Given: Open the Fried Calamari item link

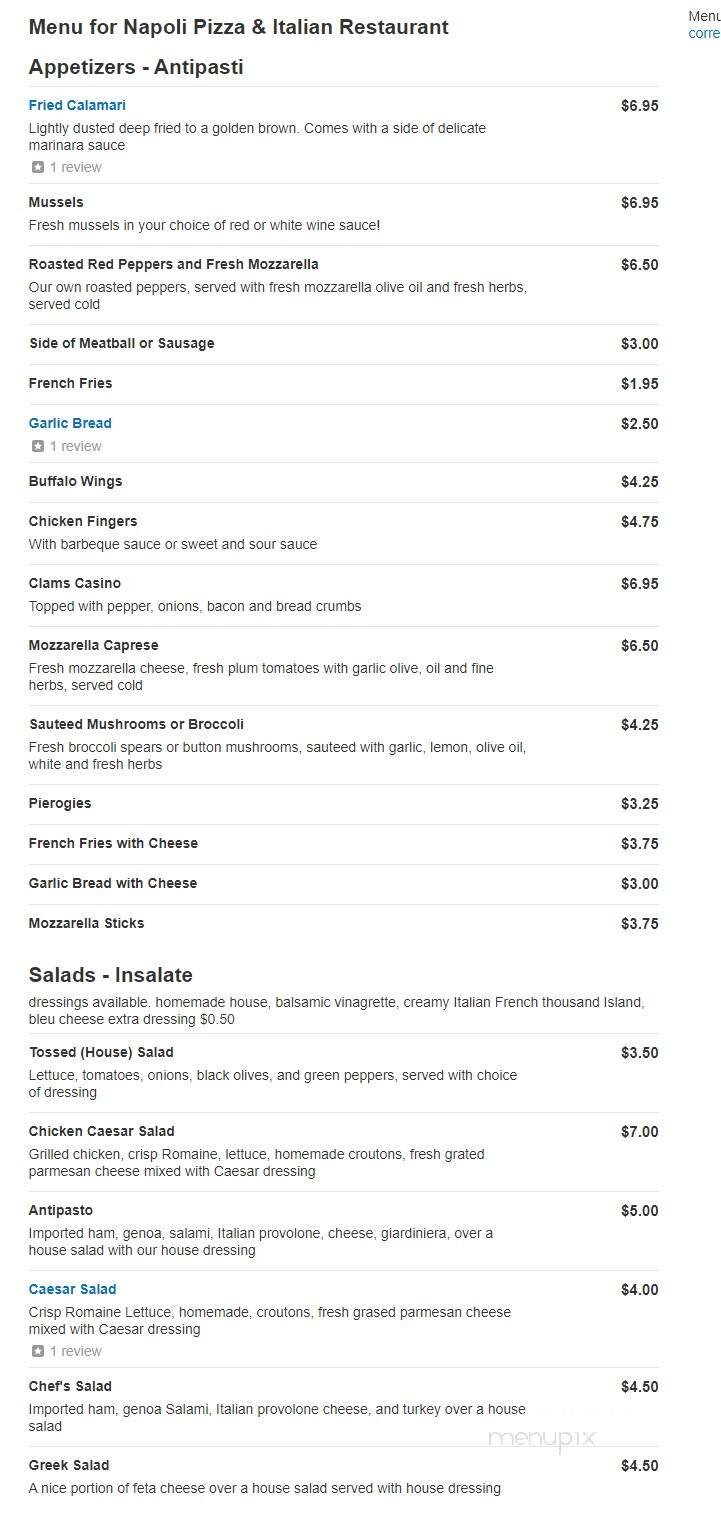Looking at the screenshot, I should pyautogui.click(x=77, y=104).
